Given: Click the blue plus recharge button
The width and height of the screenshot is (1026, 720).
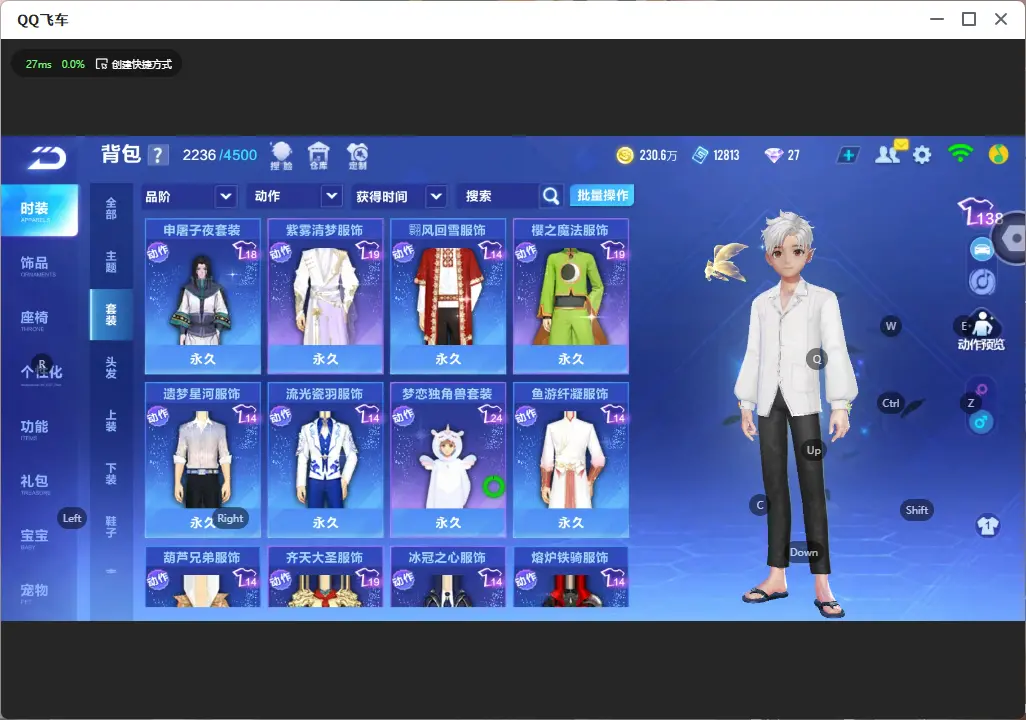Looking at the screenshot, I should click(x=848, y=155).
